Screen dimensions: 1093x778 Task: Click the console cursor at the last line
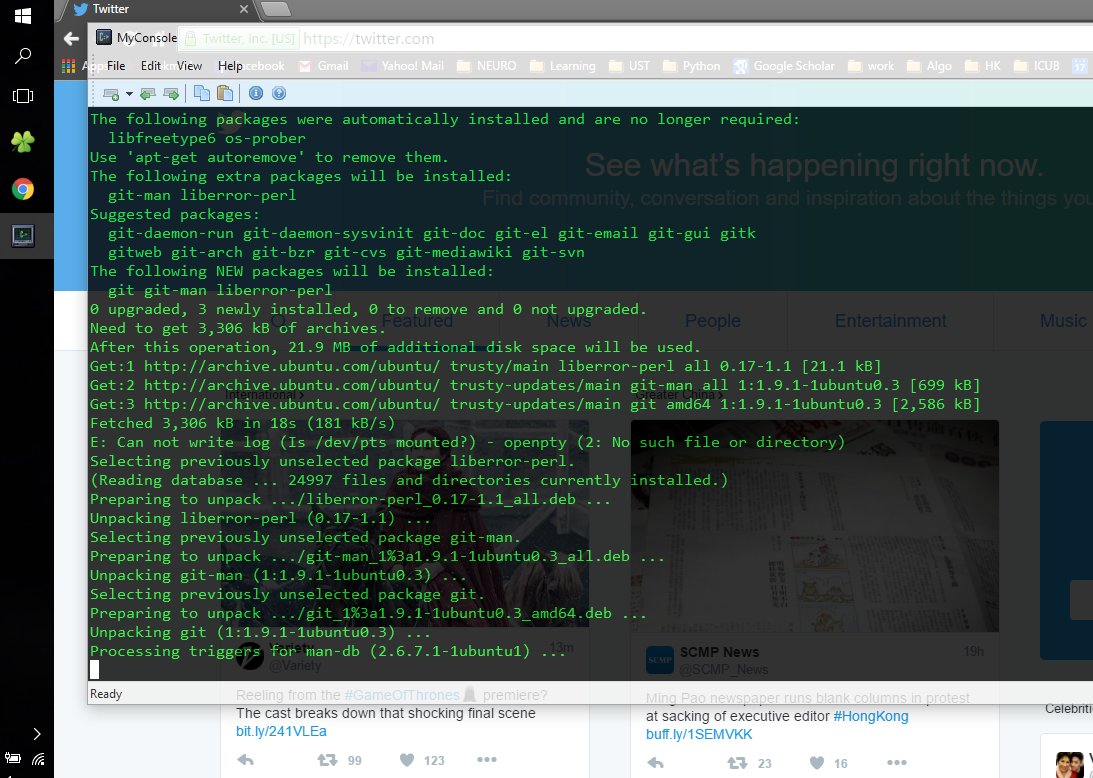click(x=94, y=669)
